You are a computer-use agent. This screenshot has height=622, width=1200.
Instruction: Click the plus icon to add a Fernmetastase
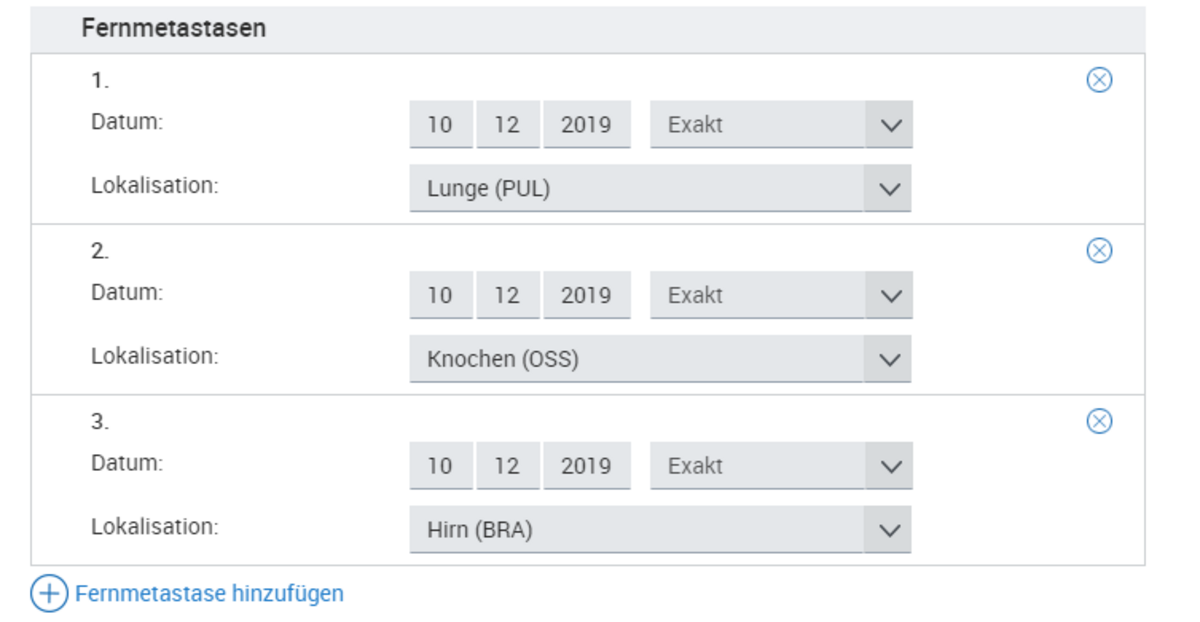pos(49,593)
